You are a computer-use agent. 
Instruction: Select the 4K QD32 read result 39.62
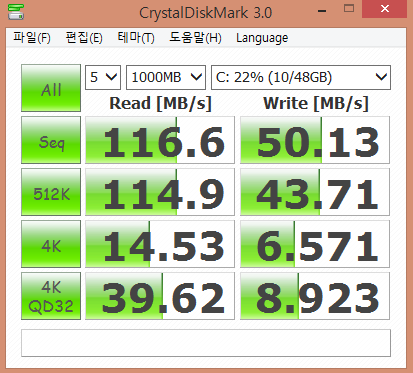tap(160, 296)
